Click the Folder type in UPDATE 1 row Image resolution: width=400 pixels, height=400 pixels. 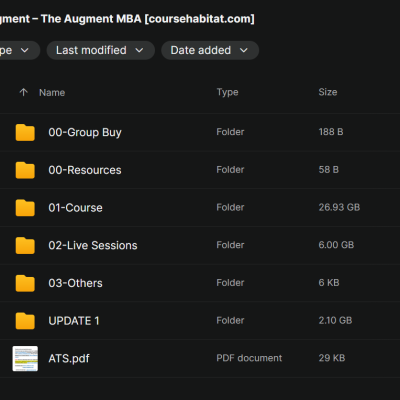(x=230, y=320)
